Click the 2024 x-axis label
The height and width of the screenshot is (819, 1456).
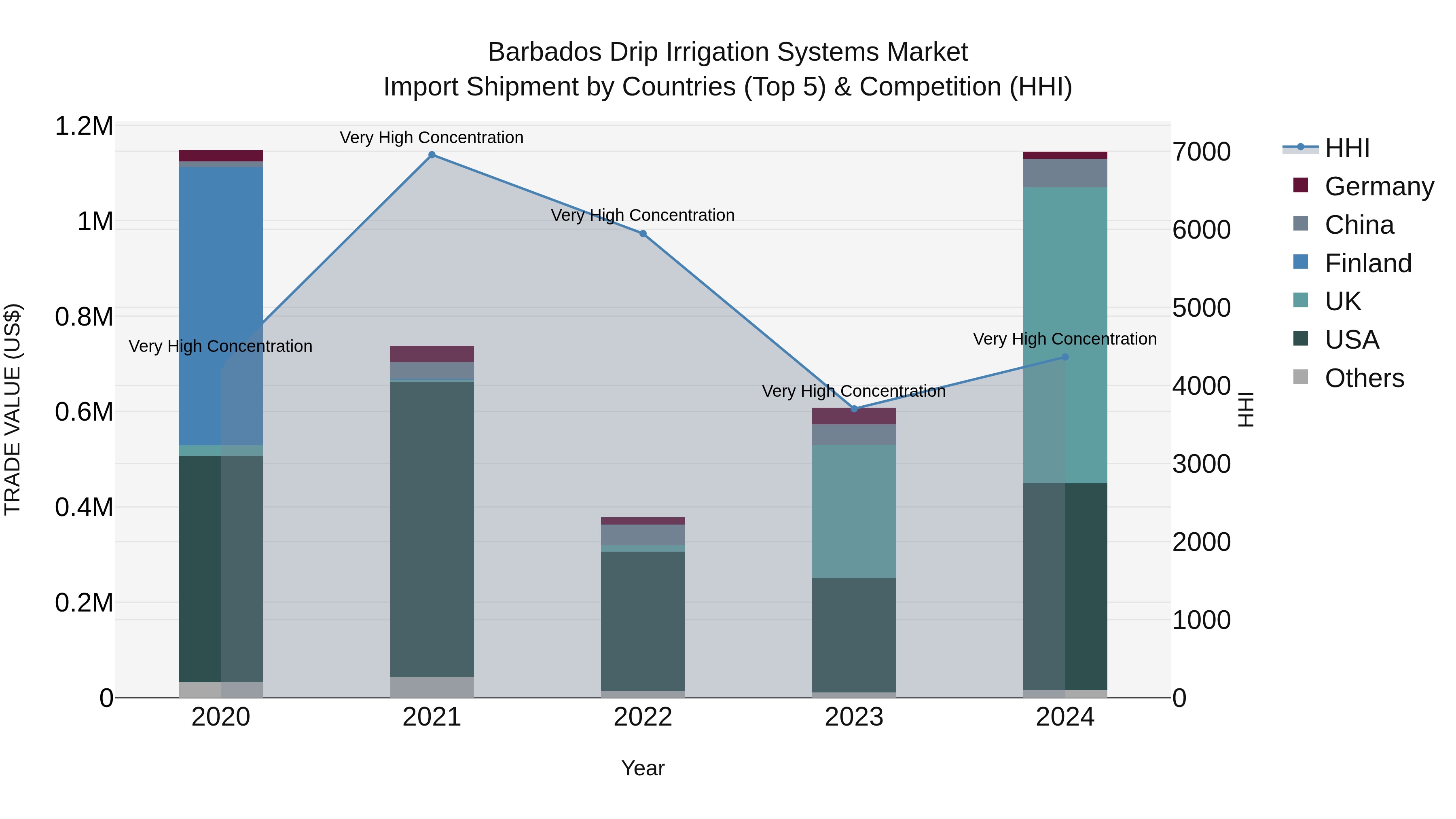click(x=1065, y=717)
